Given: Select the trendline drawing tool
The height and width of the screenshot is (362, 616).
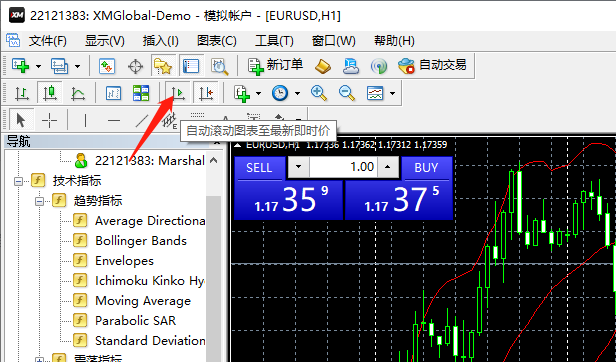Looking at the screenshot, I should click(x=142, y=120).
